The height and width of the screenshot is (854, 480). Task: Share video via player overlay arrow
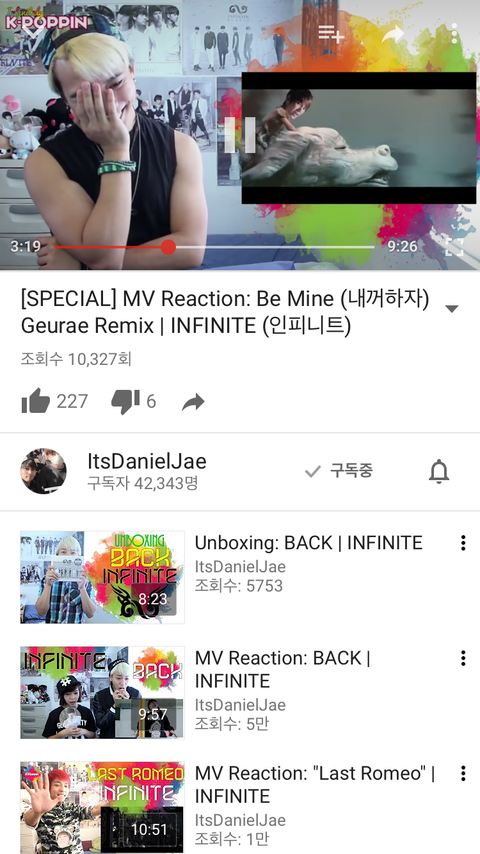pyautogui.click(x=393, y=34)
